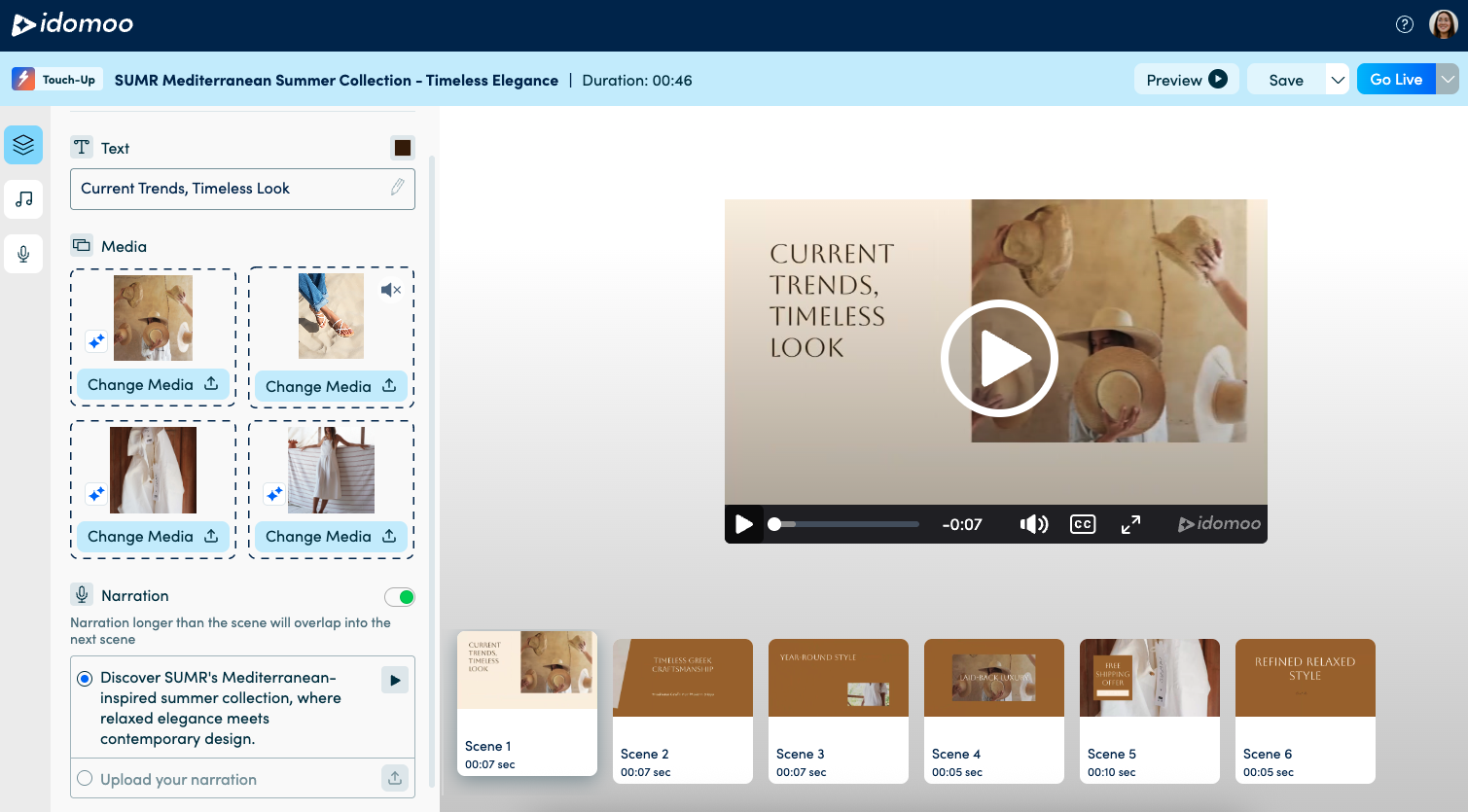The height and width of the screenshot is (812, 1468).
Task: Select the Scene 3 thumbnail
Action: pos(839,711)
